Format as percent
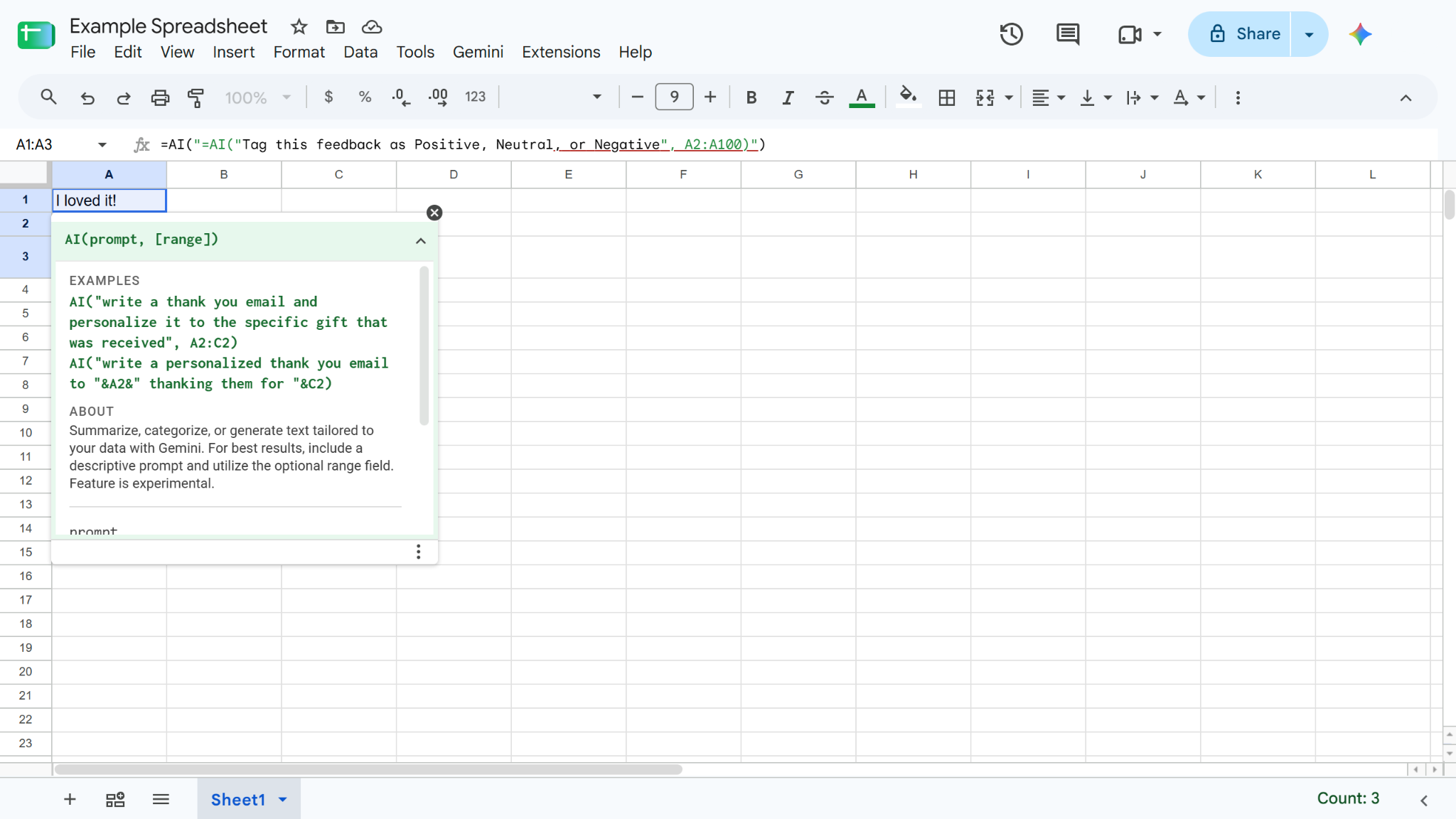 [x=365, y=97]
